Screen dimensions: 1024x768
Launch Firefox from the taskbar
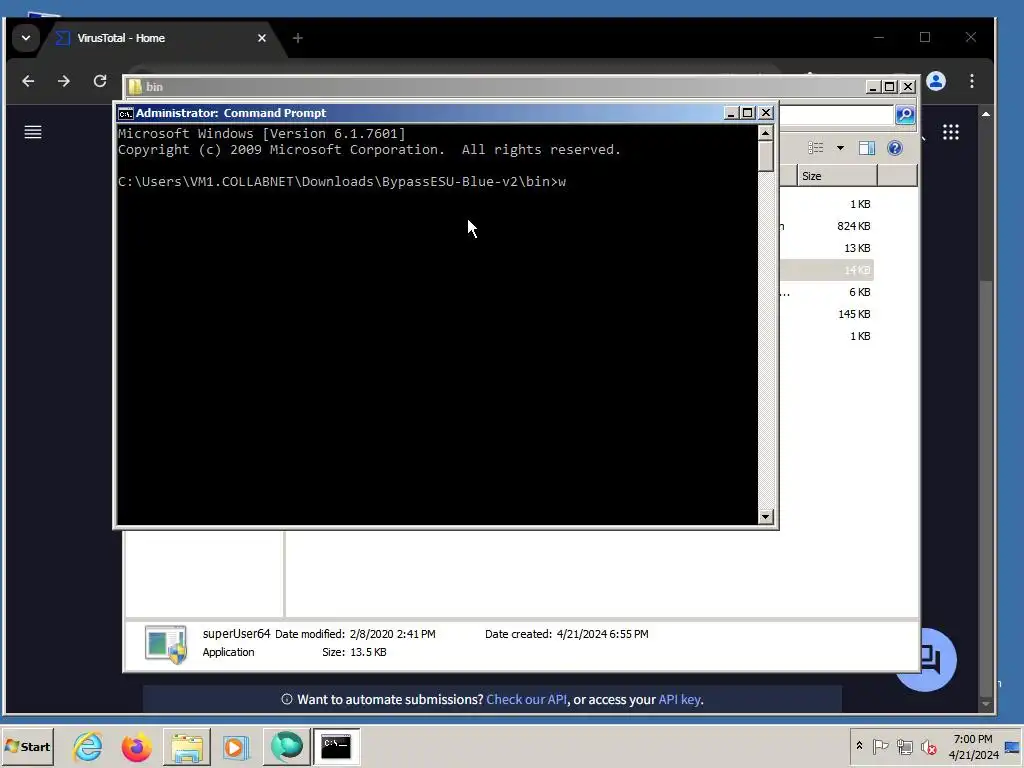tap(136, 746)
